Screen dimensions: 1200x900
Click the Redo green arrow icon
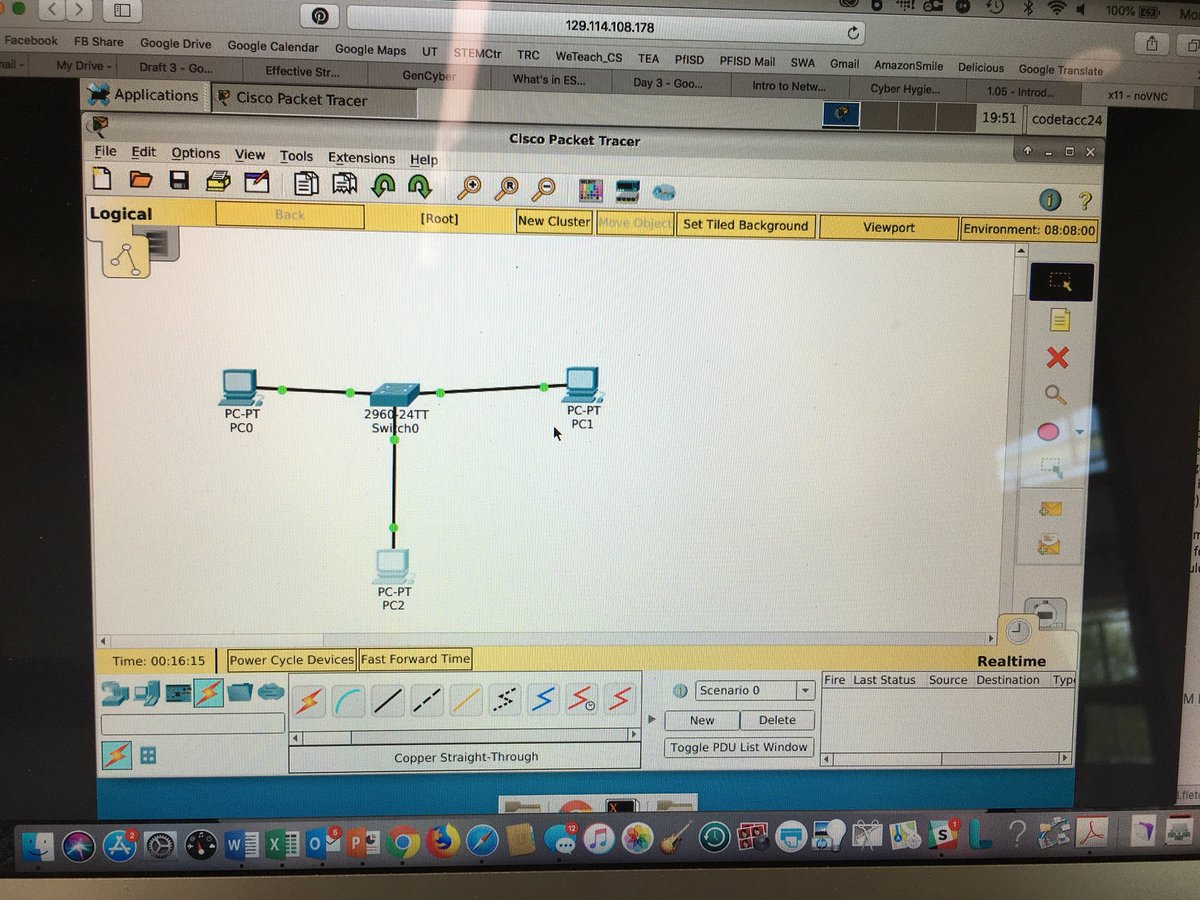coord(419,185)
